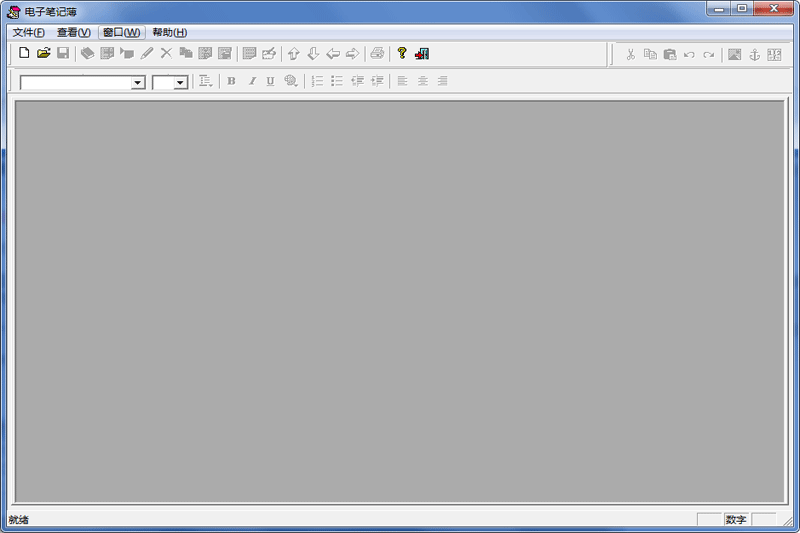The width and height of the screenshot is (800, 533).
Task: Click the character table icon after anchor
Action: [774, 55]
